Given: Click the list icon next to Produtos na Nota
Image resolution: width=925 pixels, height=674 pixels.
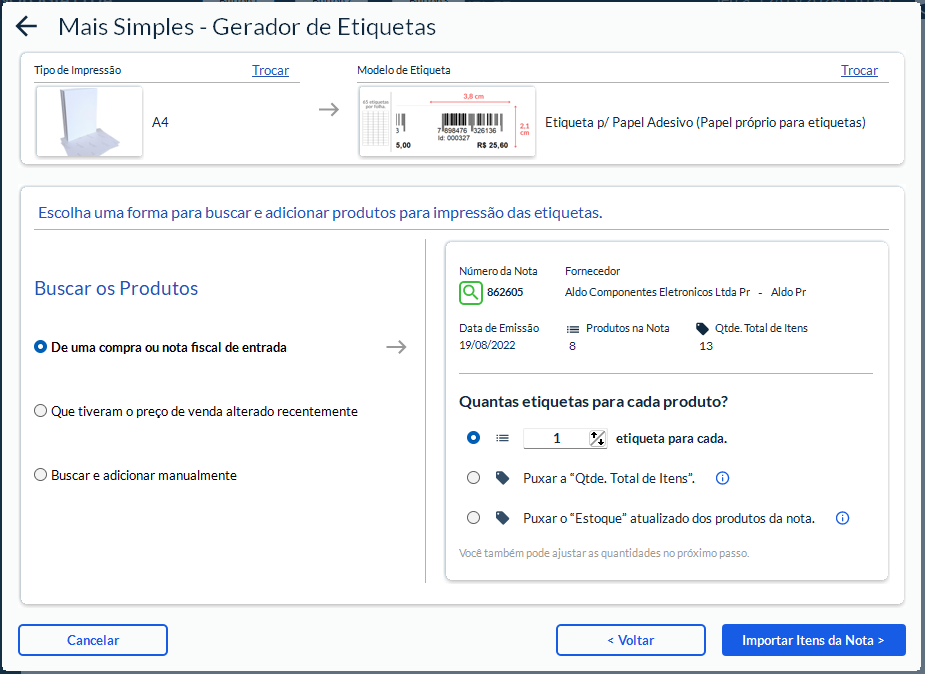Looking at the screenshot, I should click(573, 329).
